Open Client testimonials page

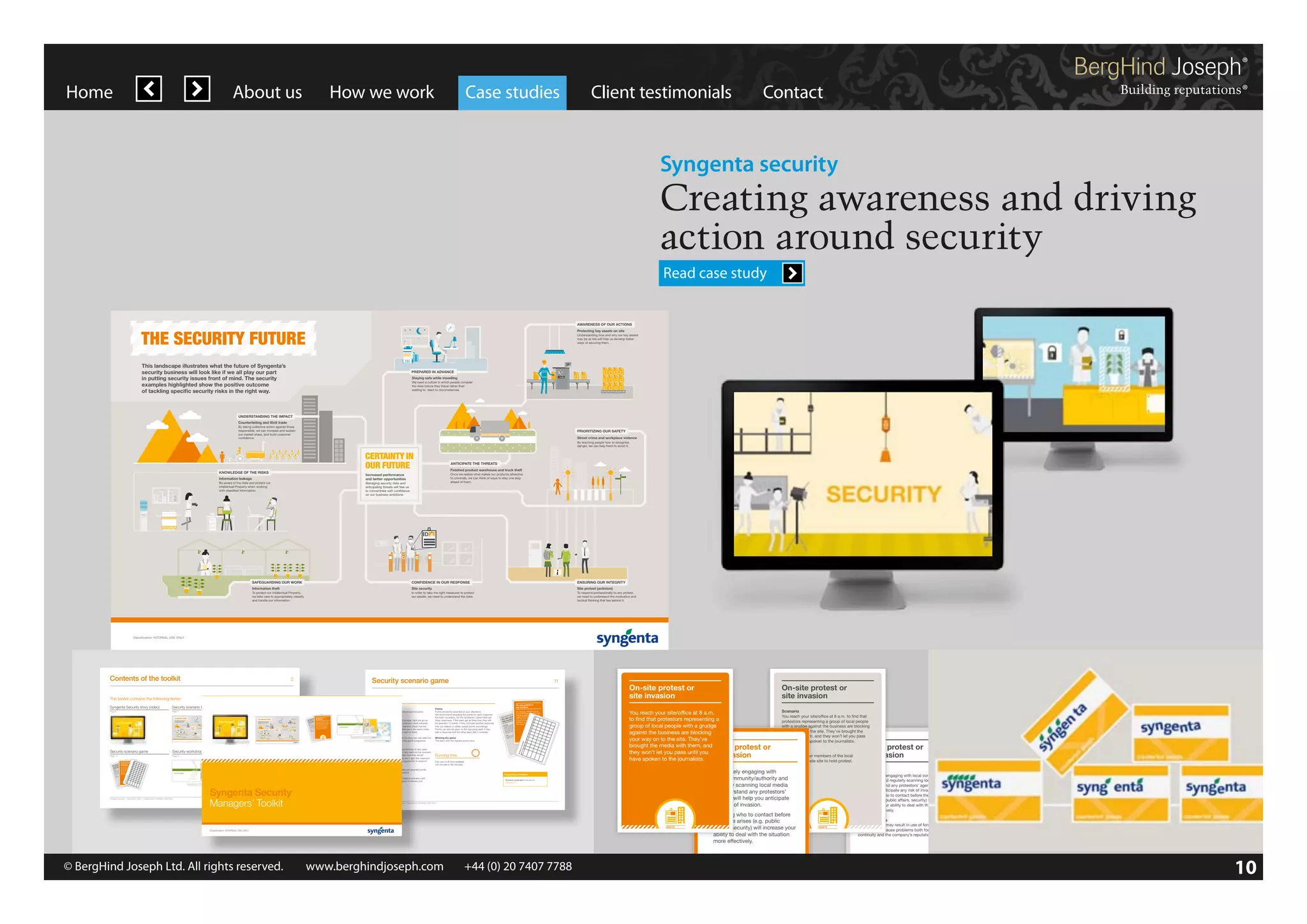coord(661,93)
